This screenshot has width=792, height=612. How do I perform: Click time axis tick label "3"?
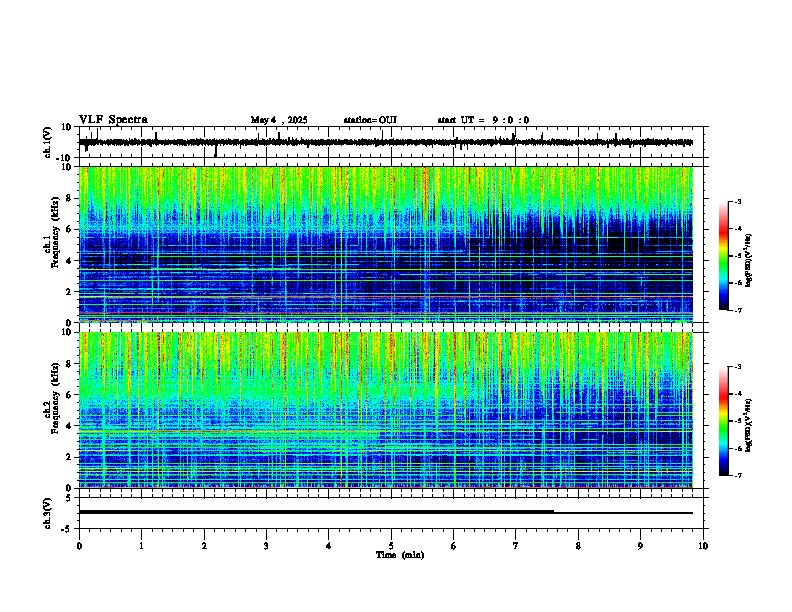266,545
